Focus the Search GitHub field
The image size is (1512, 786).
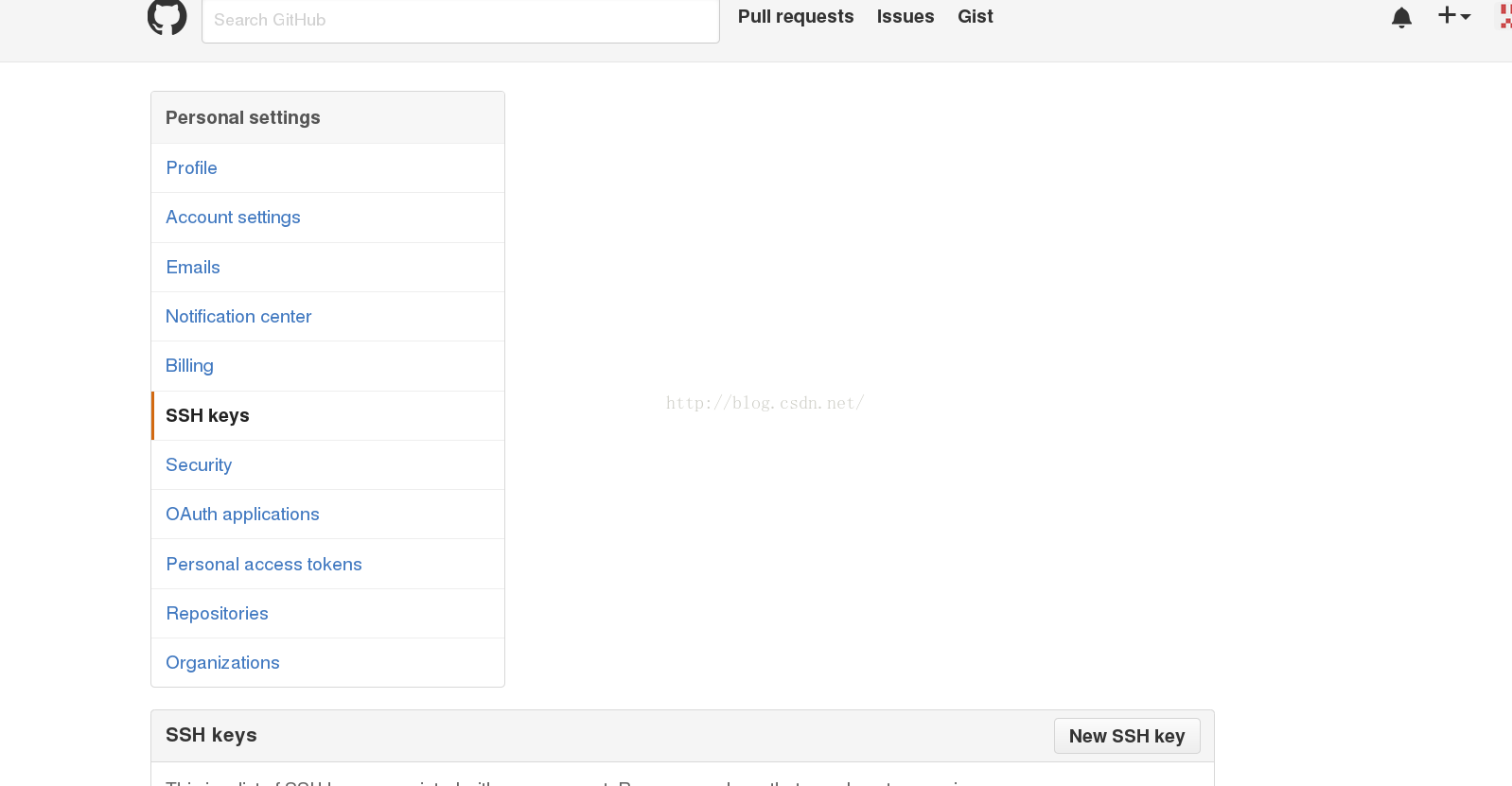pos(461,20)
